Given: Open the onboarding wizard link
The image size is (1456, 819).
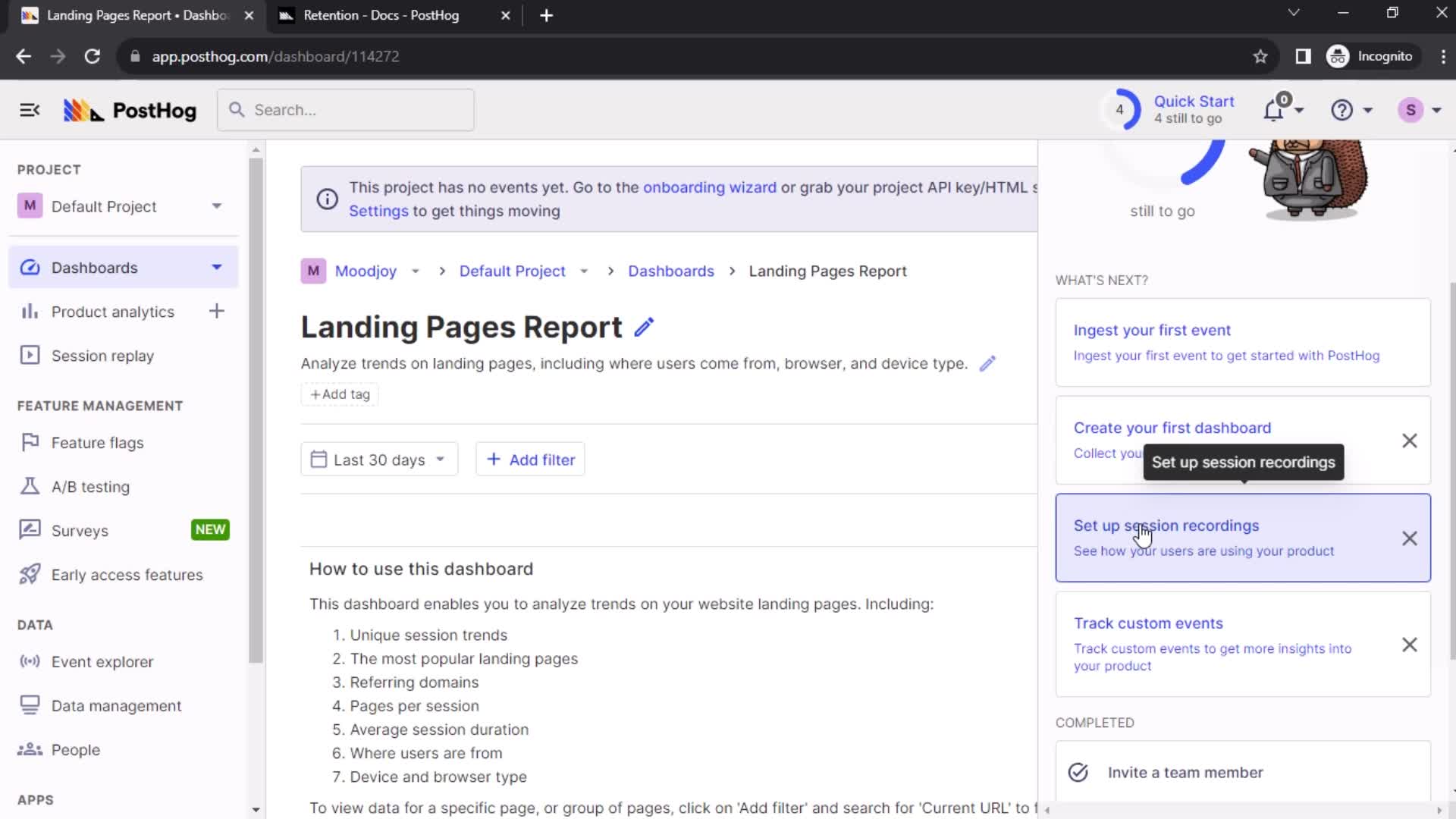Looking at the screenshot, I should click(x=710, y=187).
